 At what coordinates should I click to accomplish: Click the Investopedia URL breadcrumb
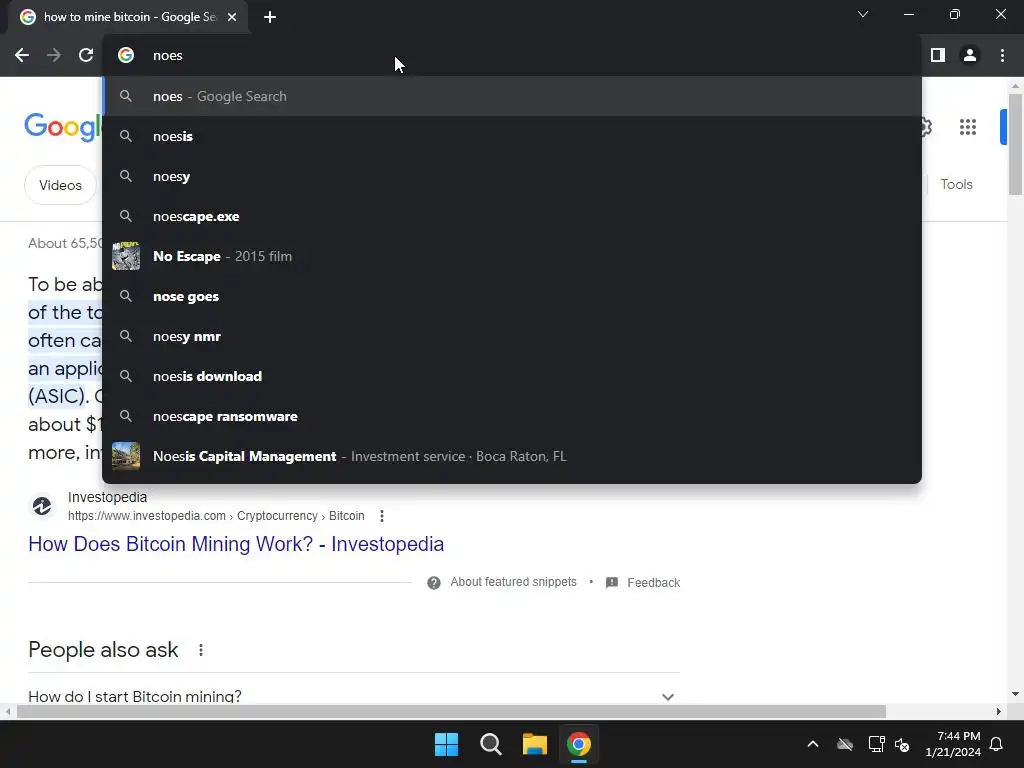pyautogui.click(x=216, y=516)
